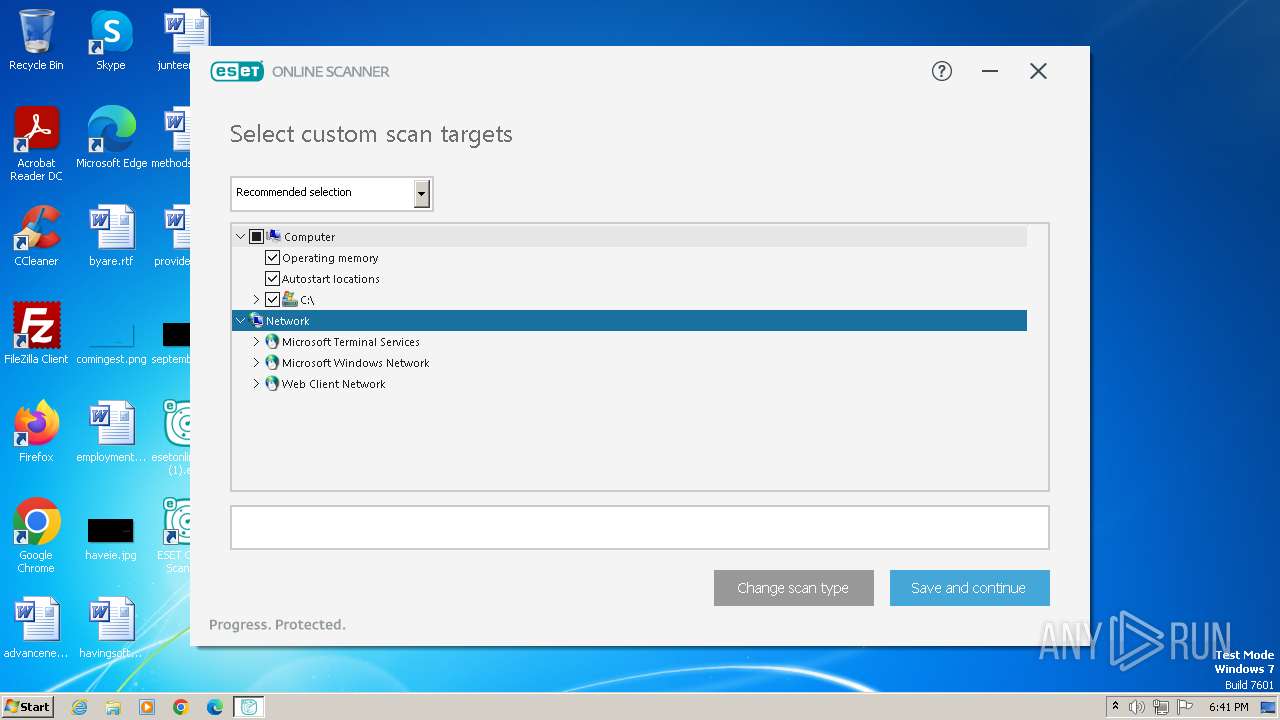Open Recycle Bin on the desktop

[x=36, y=40]
